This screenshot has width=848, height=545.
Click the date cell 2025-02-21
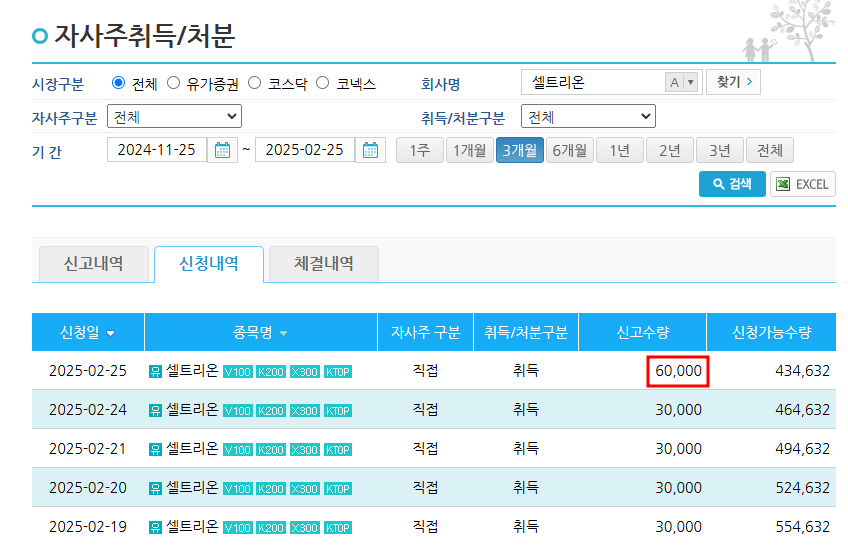tap(88, 449)
